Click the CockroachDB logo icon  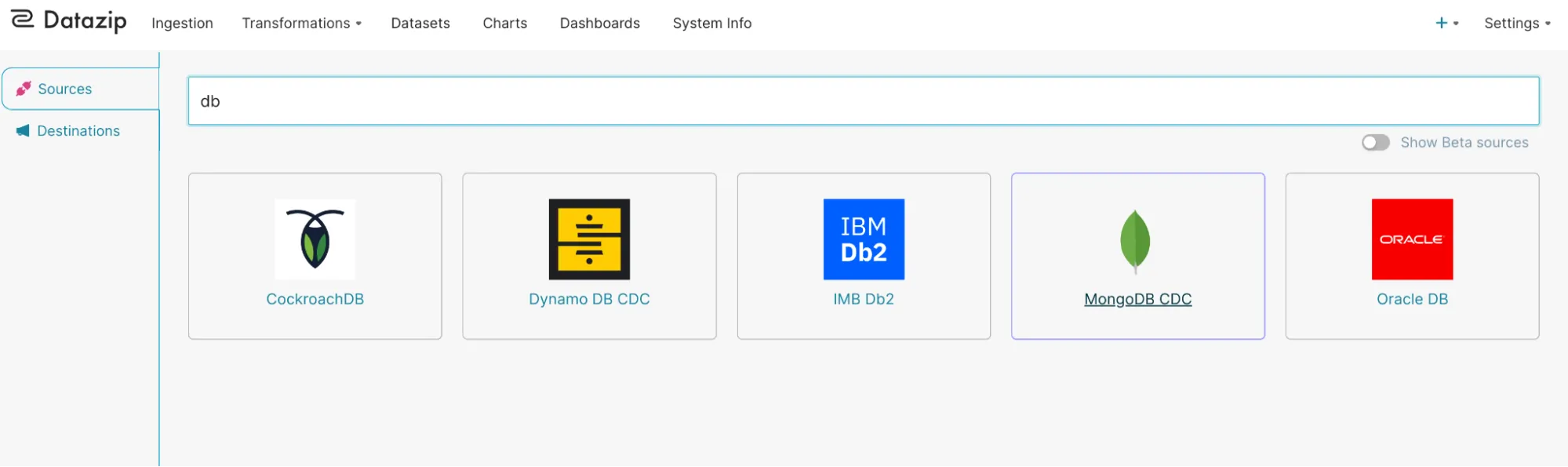315,239
